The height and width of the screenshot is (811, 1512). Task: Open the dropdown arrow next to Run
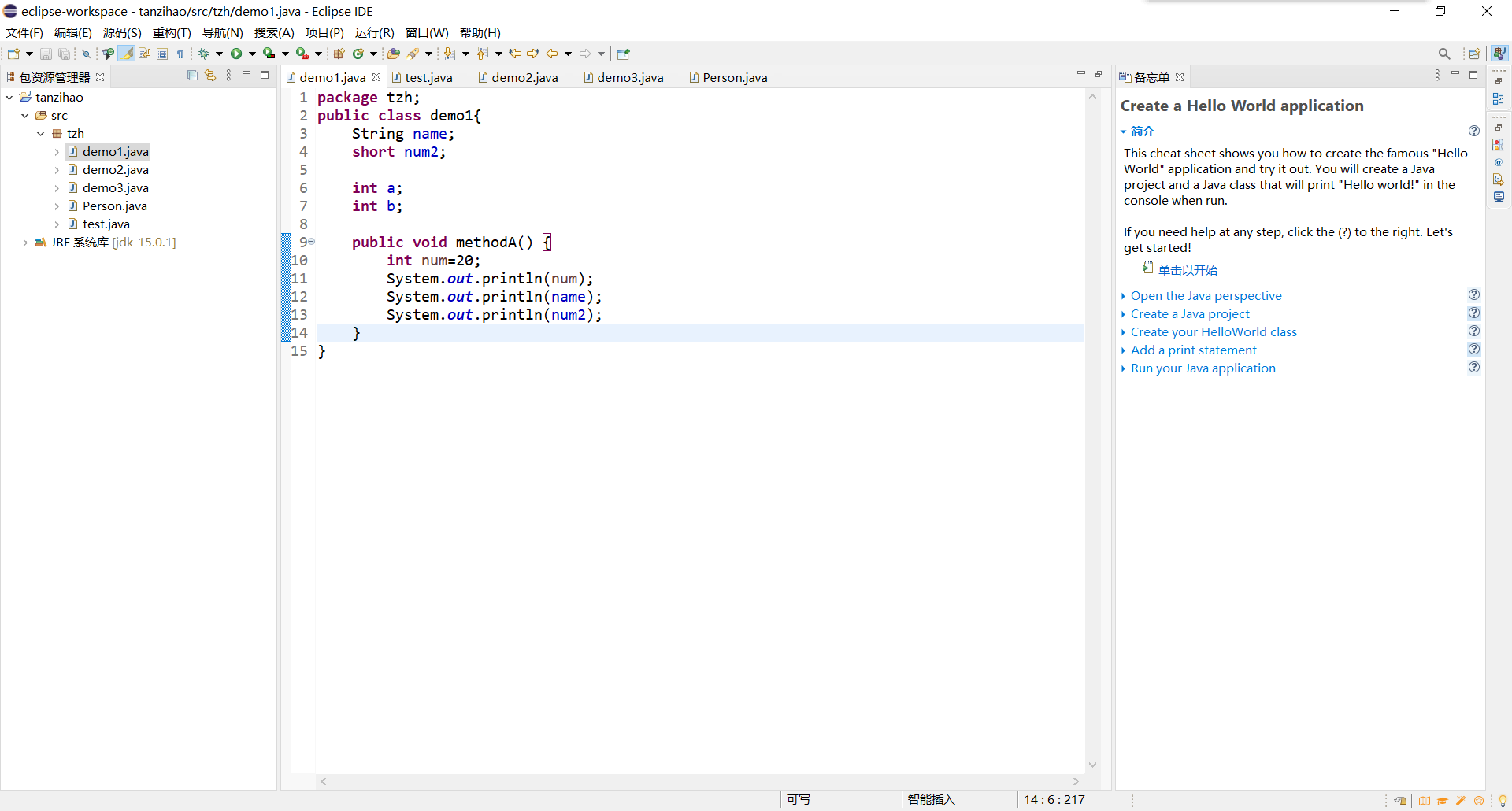pos(252,54)
